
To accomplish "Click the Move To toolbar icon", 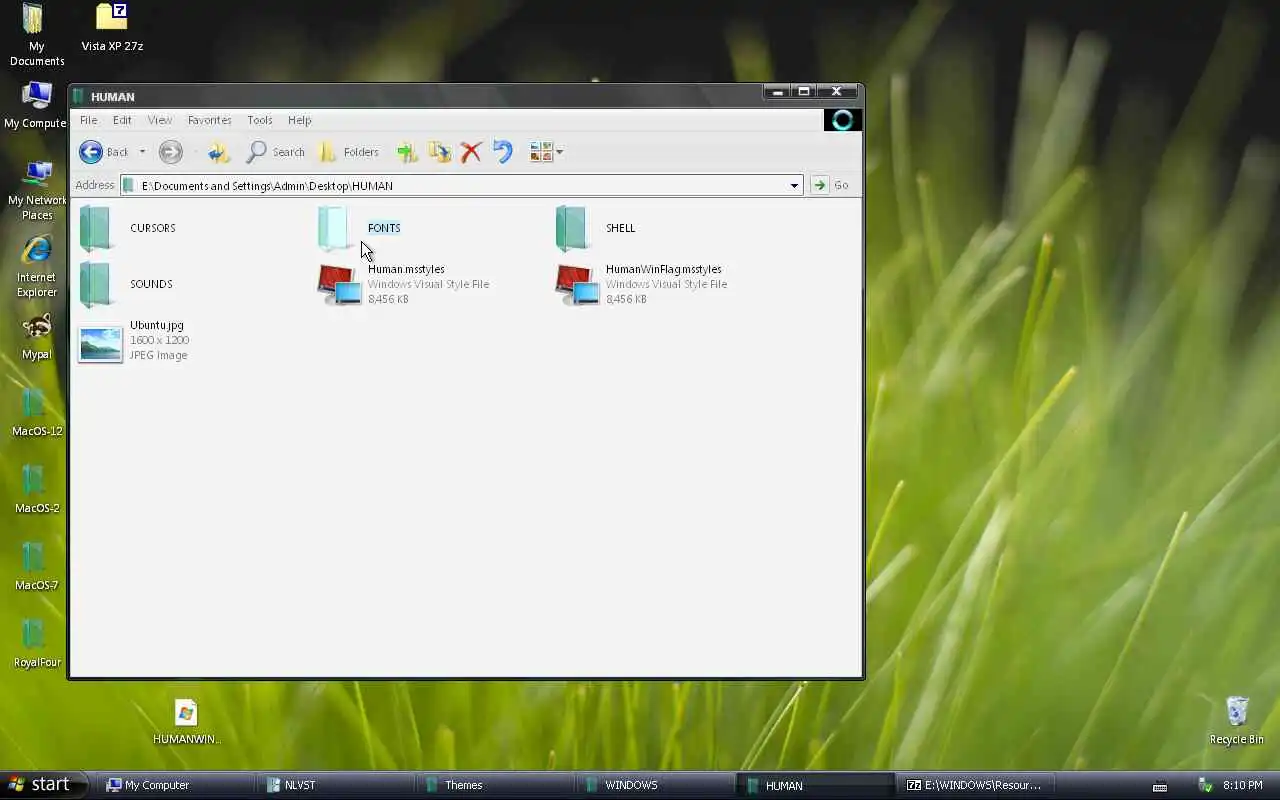I will (407, 152).
